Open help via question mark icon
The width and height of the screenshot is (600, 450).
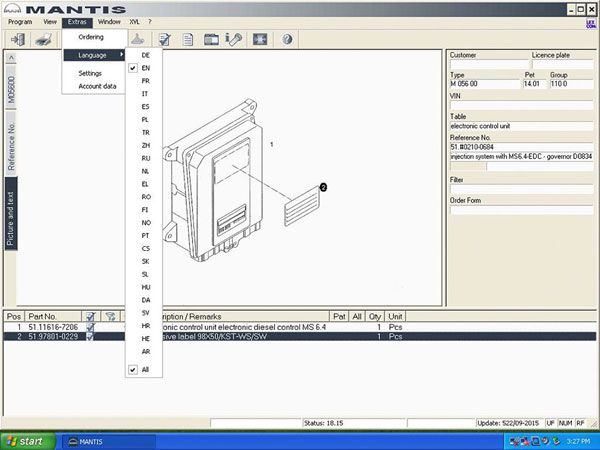point(287,39)
